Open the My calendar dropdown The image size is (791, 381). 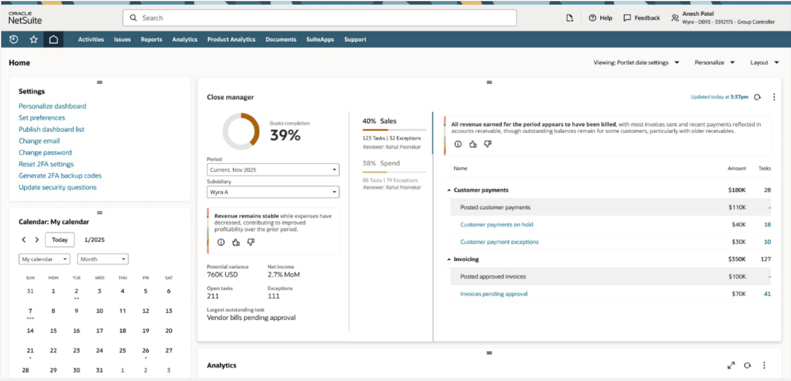click(44, 259)
